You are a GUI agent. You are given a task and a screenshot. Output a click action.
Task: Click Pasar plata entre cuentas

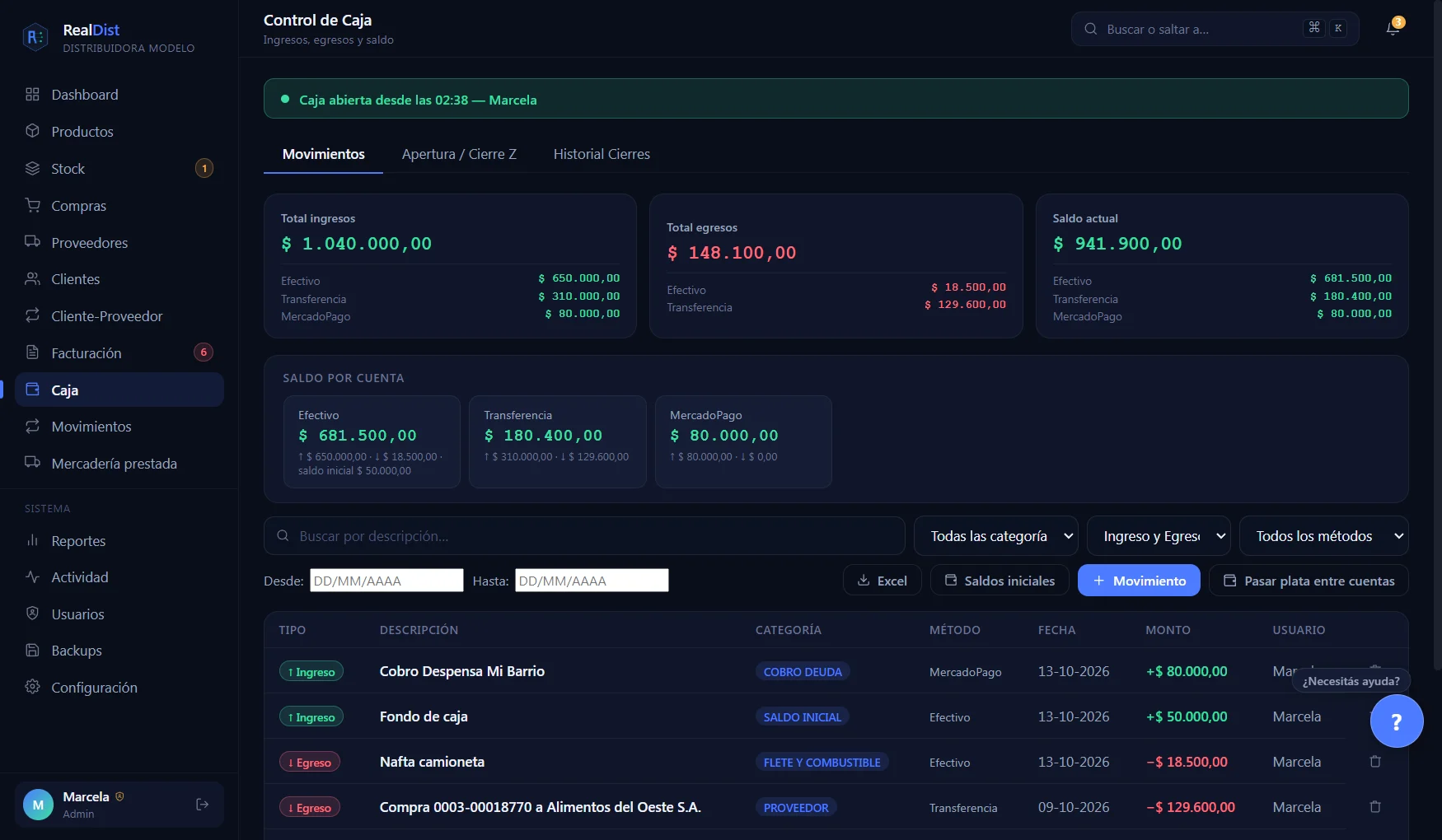[x=1309, y=581]
